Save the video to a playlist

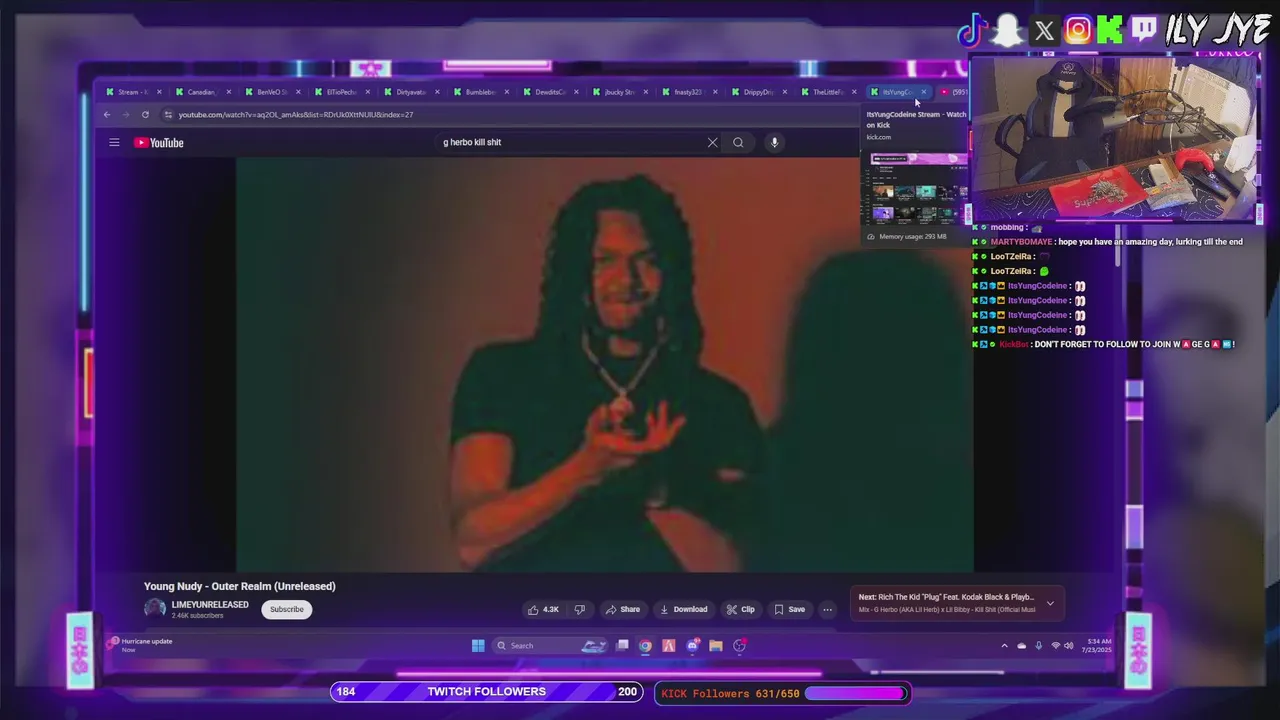pos(789,609)
